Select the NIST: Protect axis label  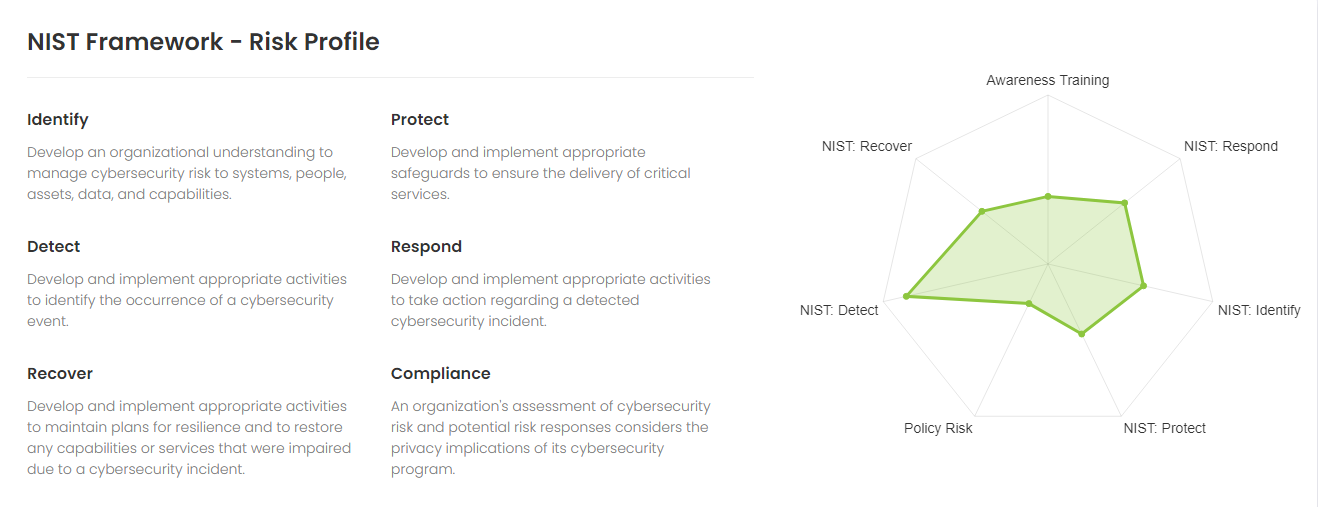tap(1165, 428)
